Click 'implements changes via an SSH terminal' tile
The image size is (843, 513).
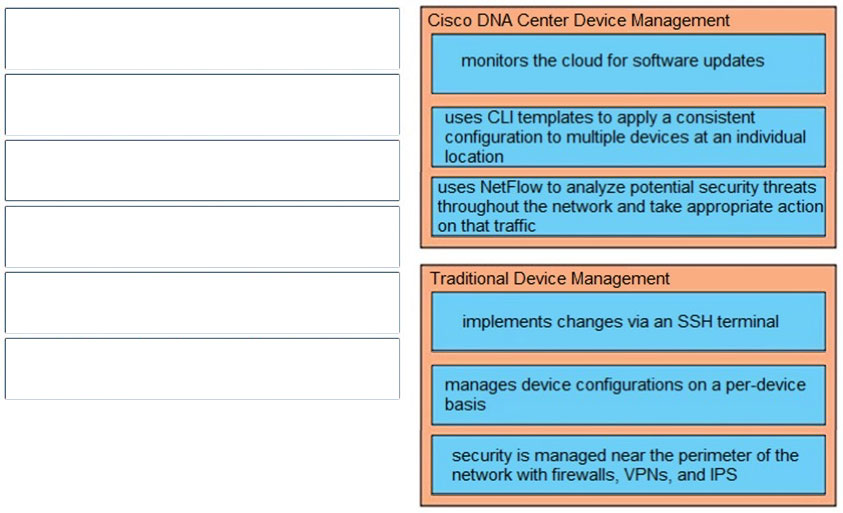tap(628, 322)
